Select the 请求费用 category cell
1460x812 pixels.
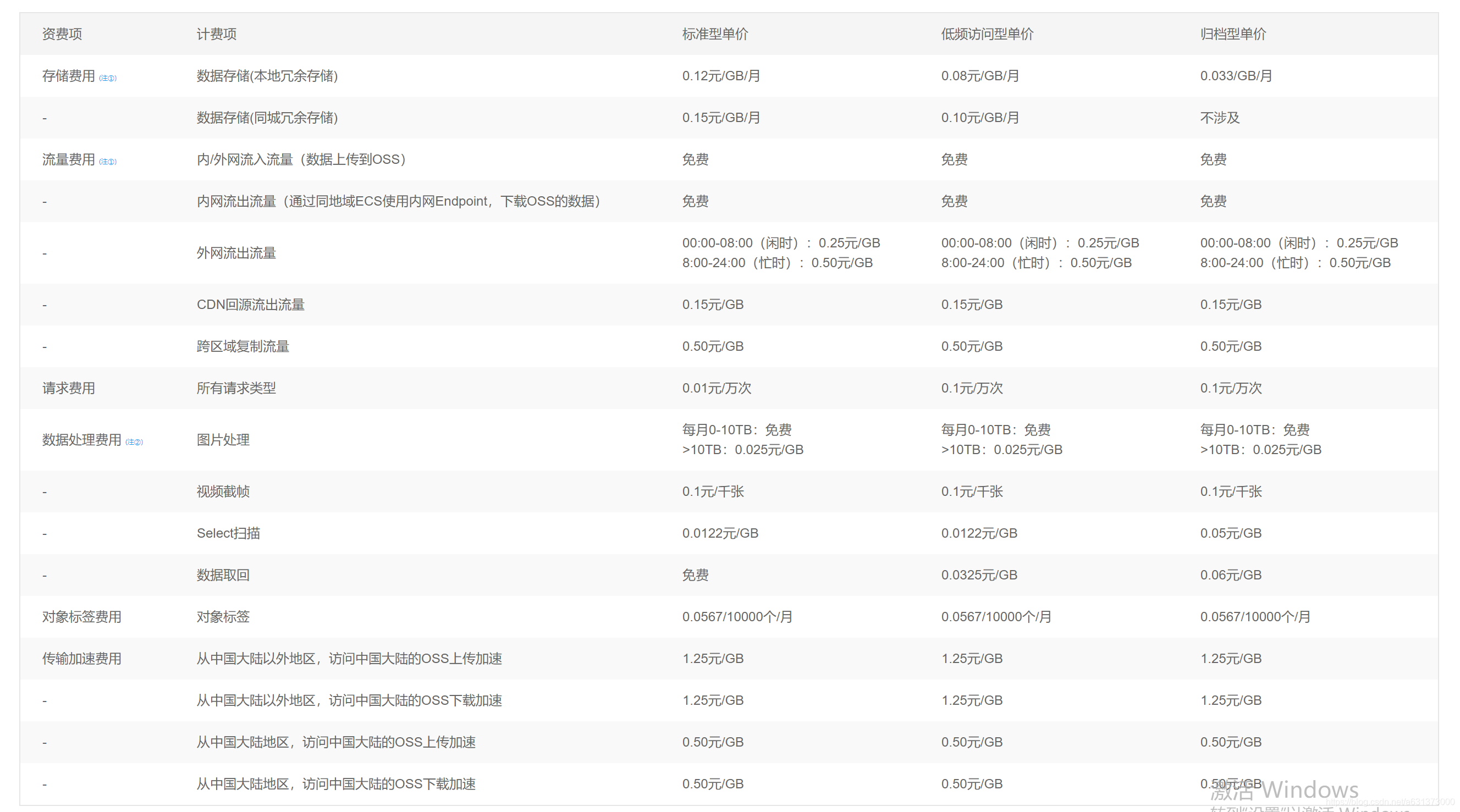click(x=69, y=388)
